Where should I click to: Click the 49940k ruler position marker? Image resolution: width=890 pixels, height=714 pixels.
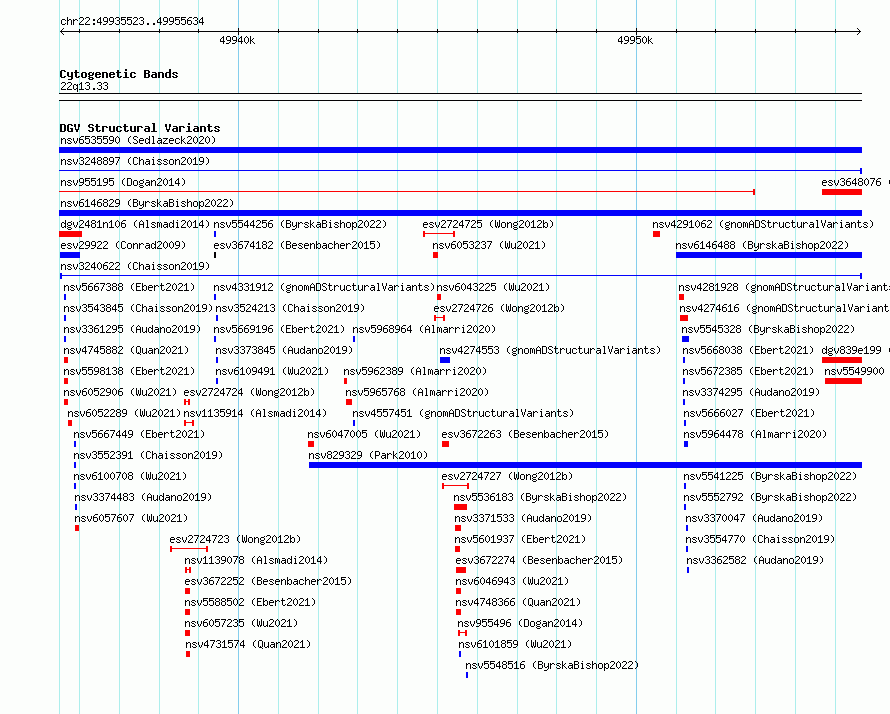pyautogui.click(x=237, y=40)
